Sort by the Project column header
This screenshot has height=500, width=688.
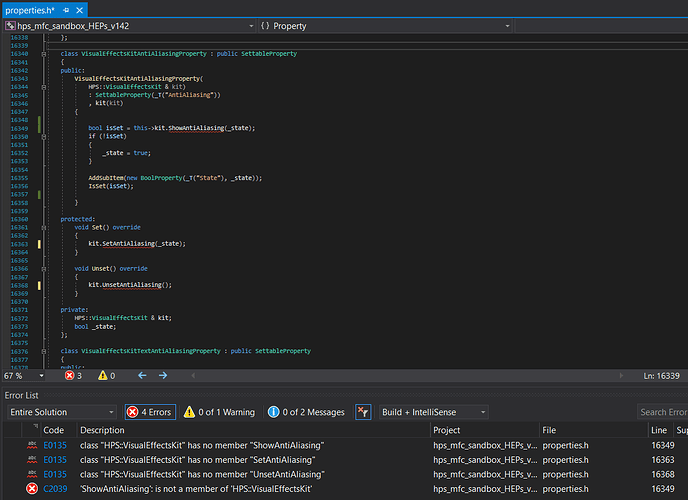(484, 430)
